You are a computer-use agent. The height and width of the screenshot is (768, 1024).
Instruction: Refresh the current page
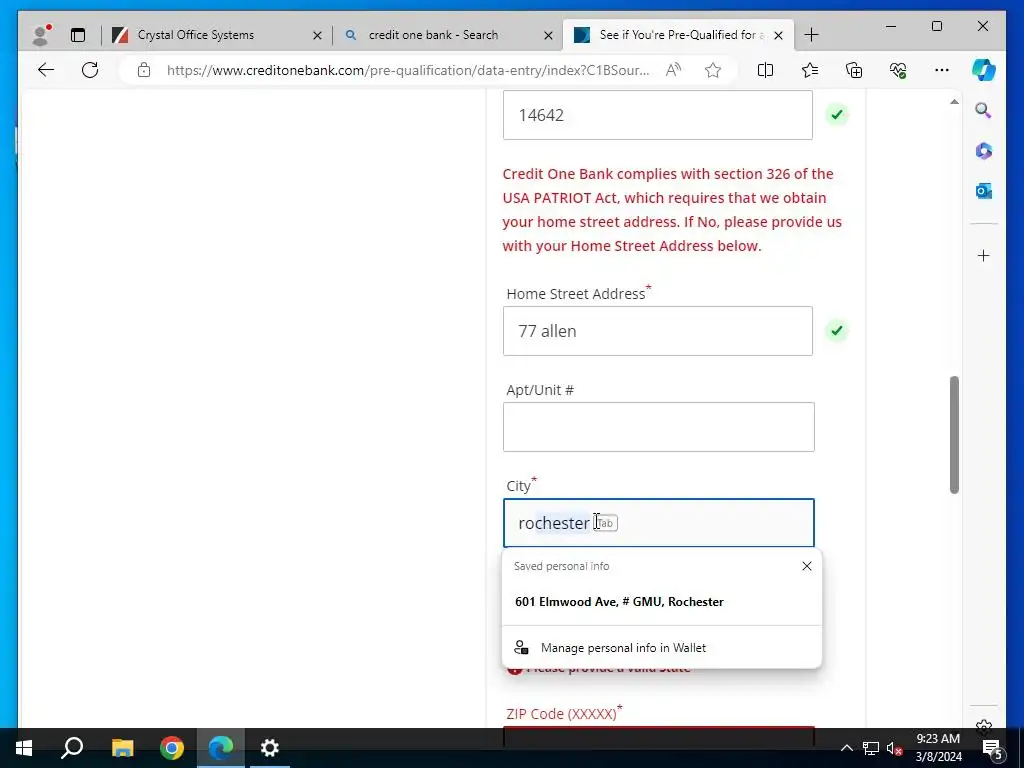tap(90, 70)
